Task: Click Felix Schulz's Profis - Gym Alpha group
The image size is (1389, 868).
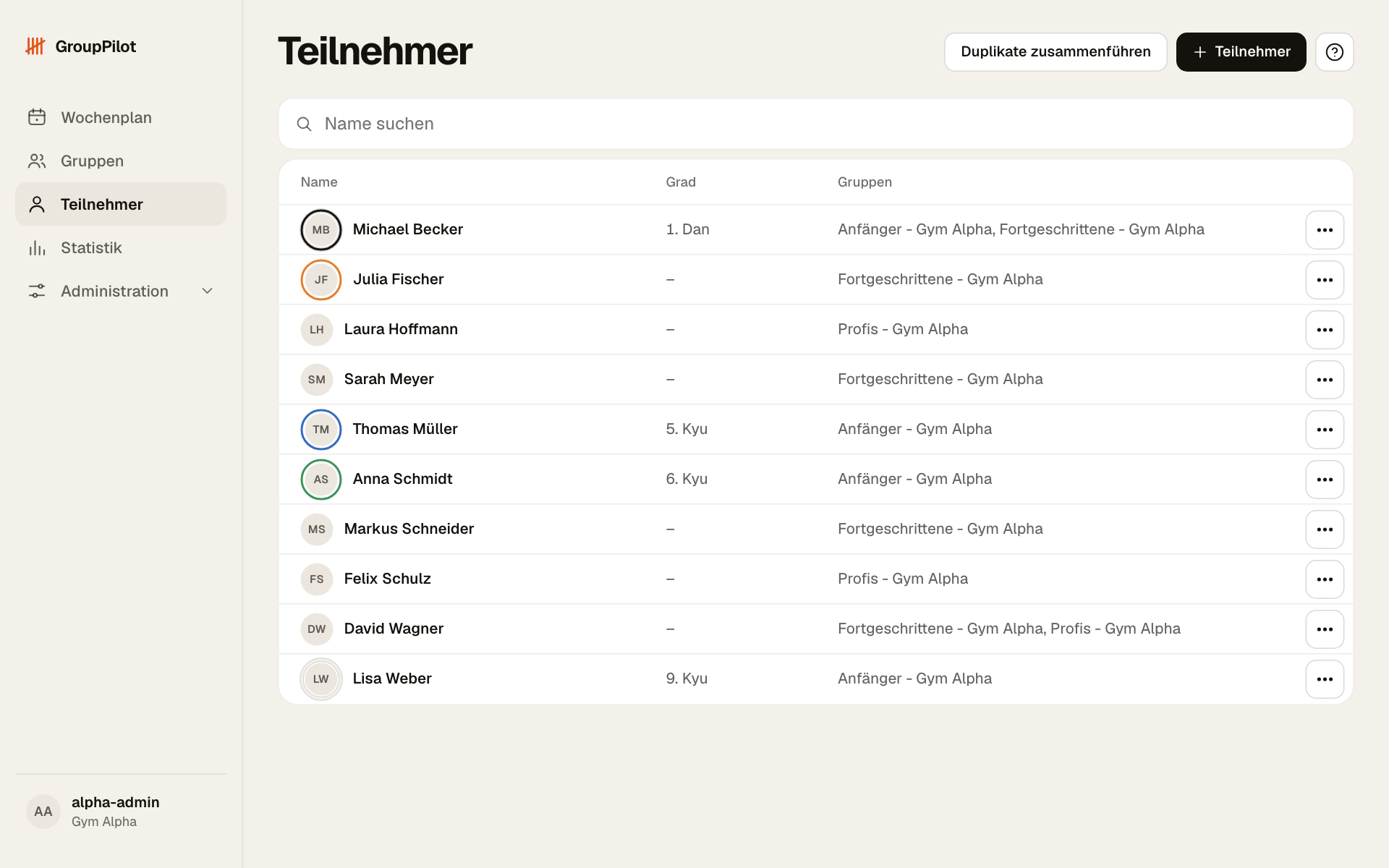Action: [903, 579]
